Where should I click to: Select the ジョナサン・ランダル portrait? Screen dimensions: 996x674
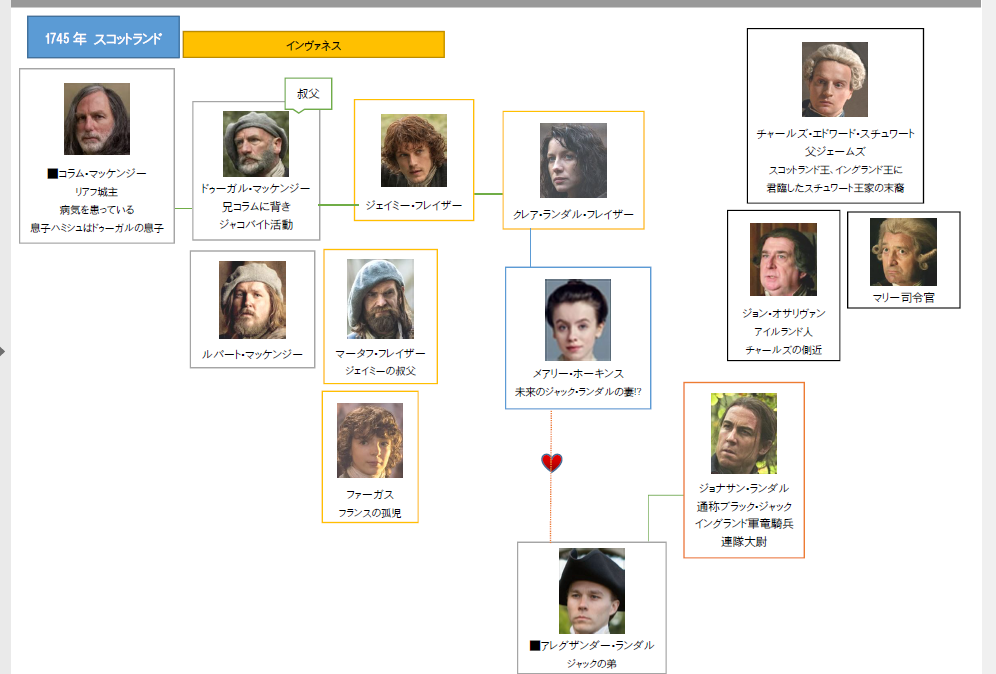coord(744,433)
